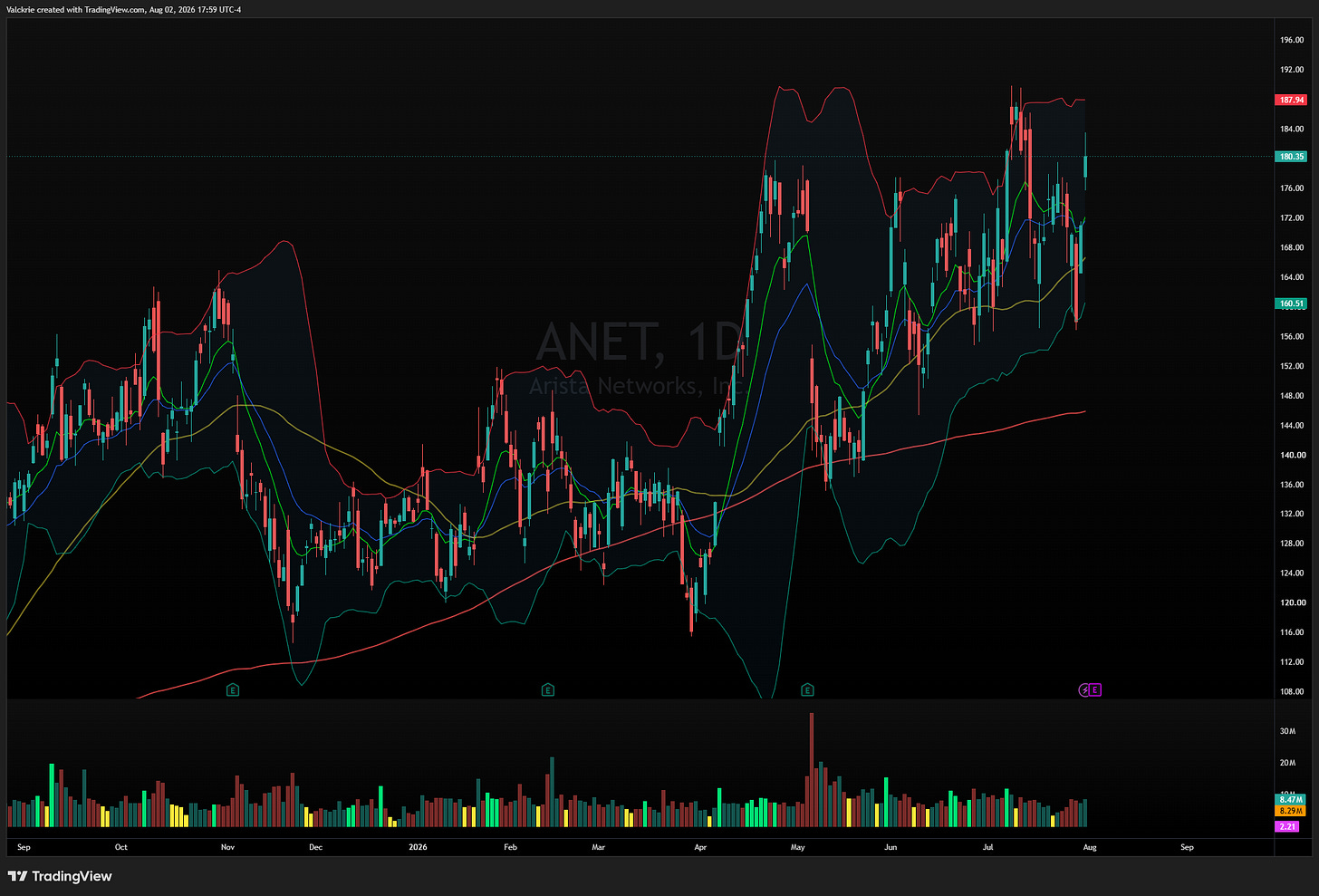This screenshot has width=1319, height=896.
Task: Select the Dec label on the time axis
Action: tap(315, 847)
